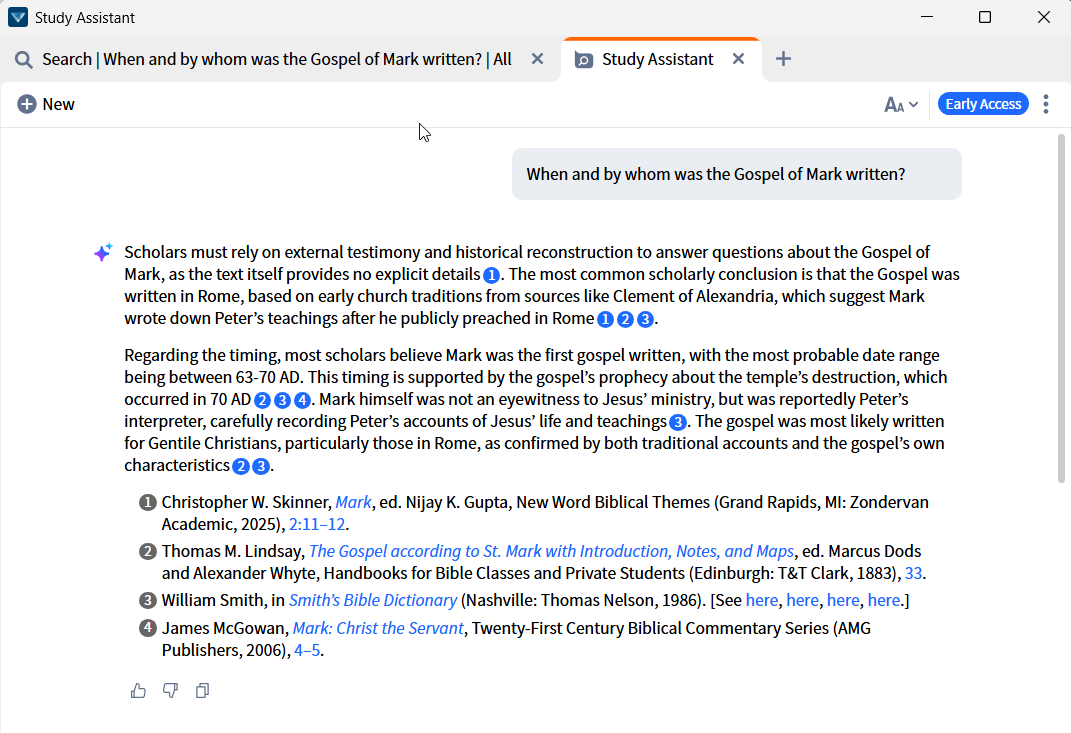Click citation 3 after 'occurred in 70 AD'
Image resolution: width=1071 pixels, height=733 pixels.
tap(282, 400)
